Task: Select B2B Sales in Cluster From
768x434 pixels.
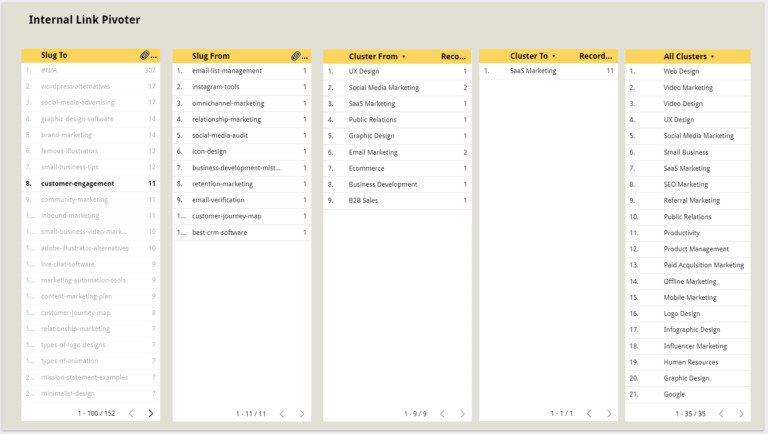Action: pos(397,200)
